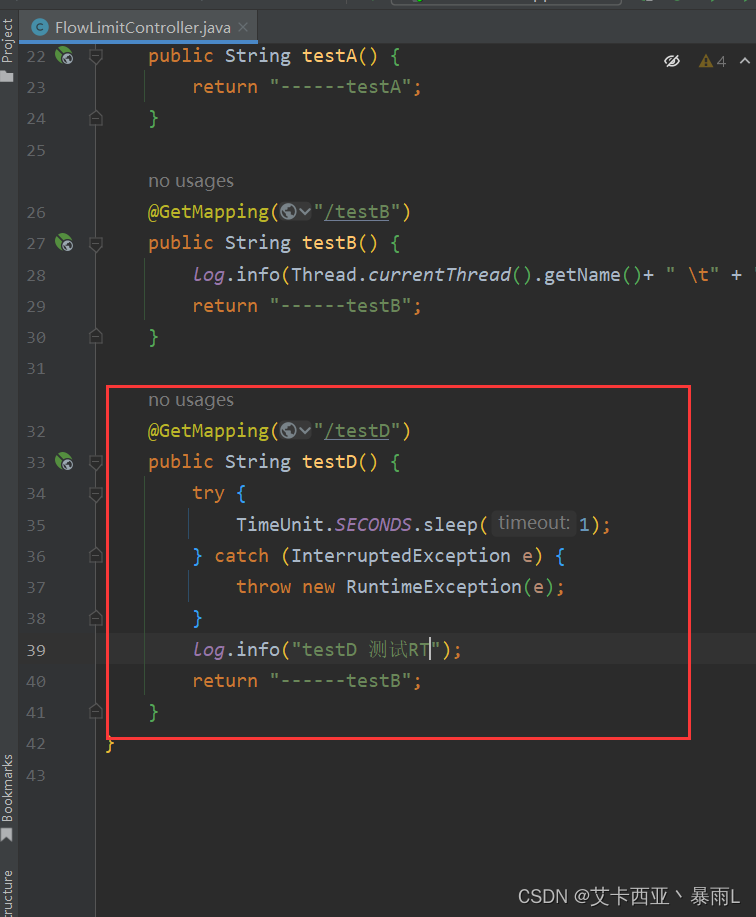
Task: Place cursor on "testB()" method name
Action: point(340,243)
